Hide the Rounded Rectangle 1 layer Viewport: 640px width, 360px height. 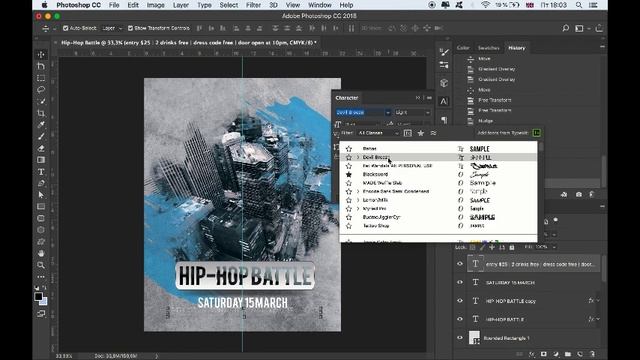click(x=460, y=338)
